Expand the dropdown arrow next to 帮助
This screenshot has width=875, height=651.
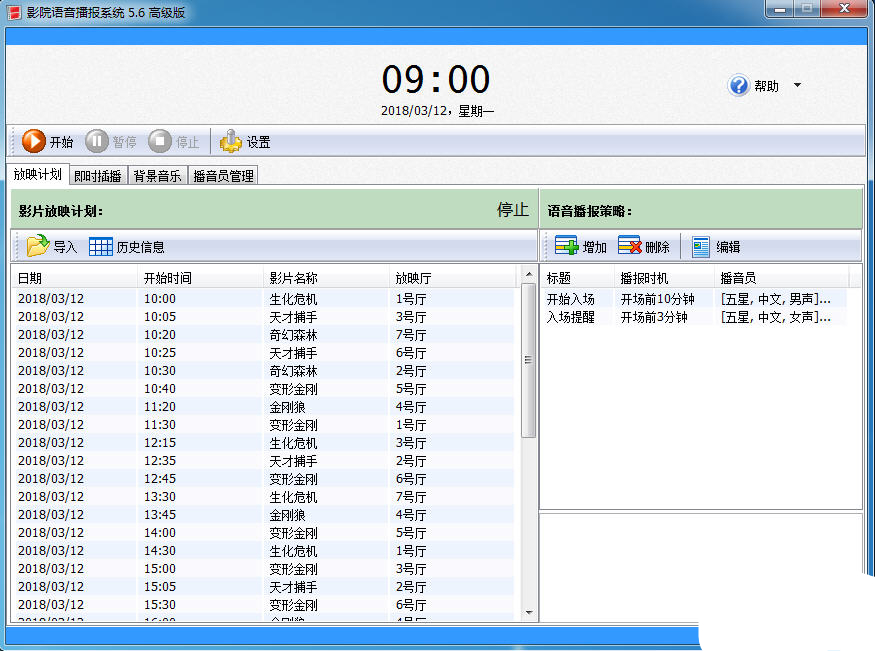point(798,86)
